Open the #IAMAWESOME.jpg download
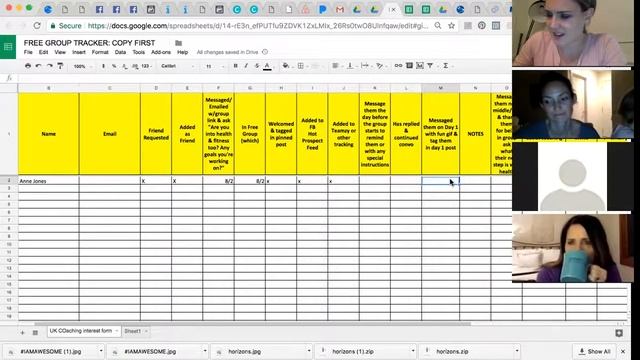This screenshot has width=640, height=360. coord(150,351)
